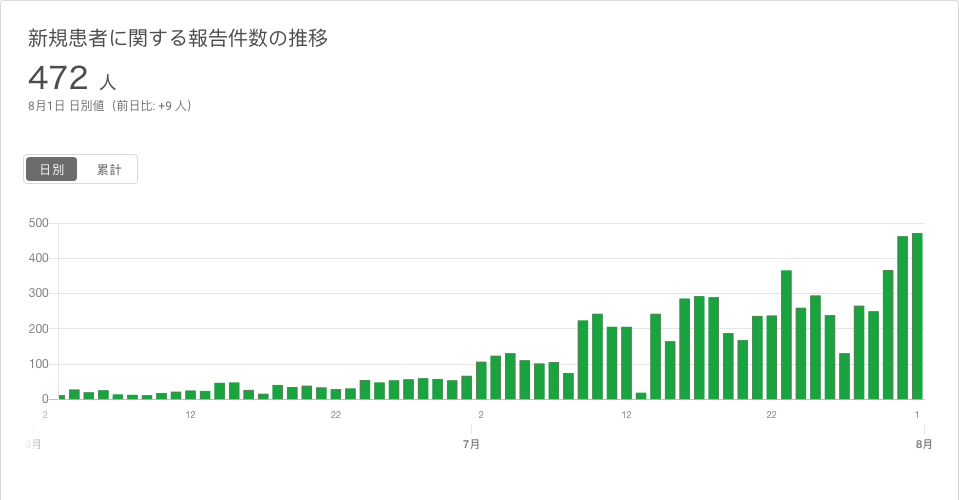The width and height of the screenshot is (959, 500).
Task: Switch to the 累計 cumulative view
Action: tap(109, 169)
